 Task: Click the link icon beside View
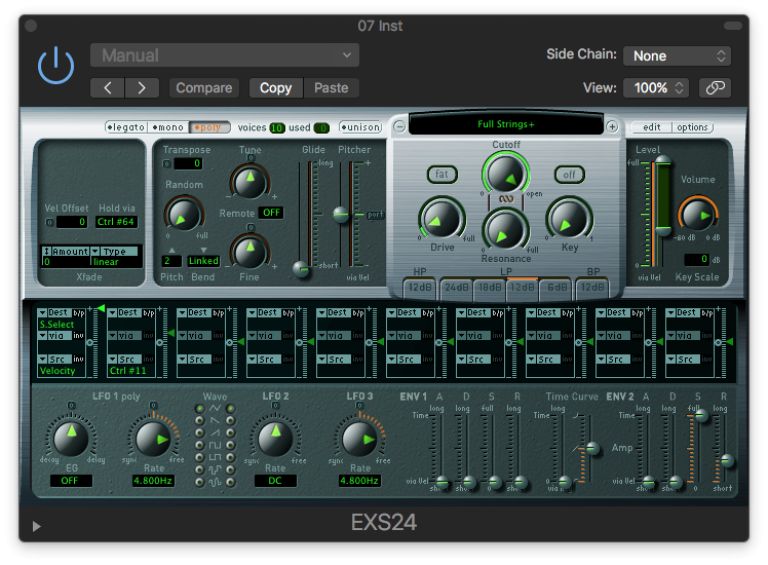pyautogui.click(x=715, y=88)
